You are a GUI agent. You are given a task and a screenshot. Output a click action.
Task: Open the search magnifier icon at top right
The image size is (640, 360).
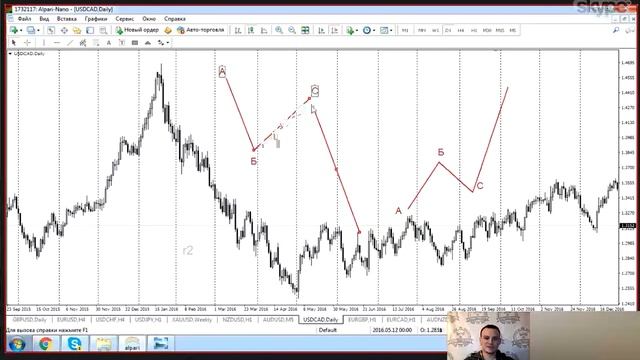pos(616,30)
